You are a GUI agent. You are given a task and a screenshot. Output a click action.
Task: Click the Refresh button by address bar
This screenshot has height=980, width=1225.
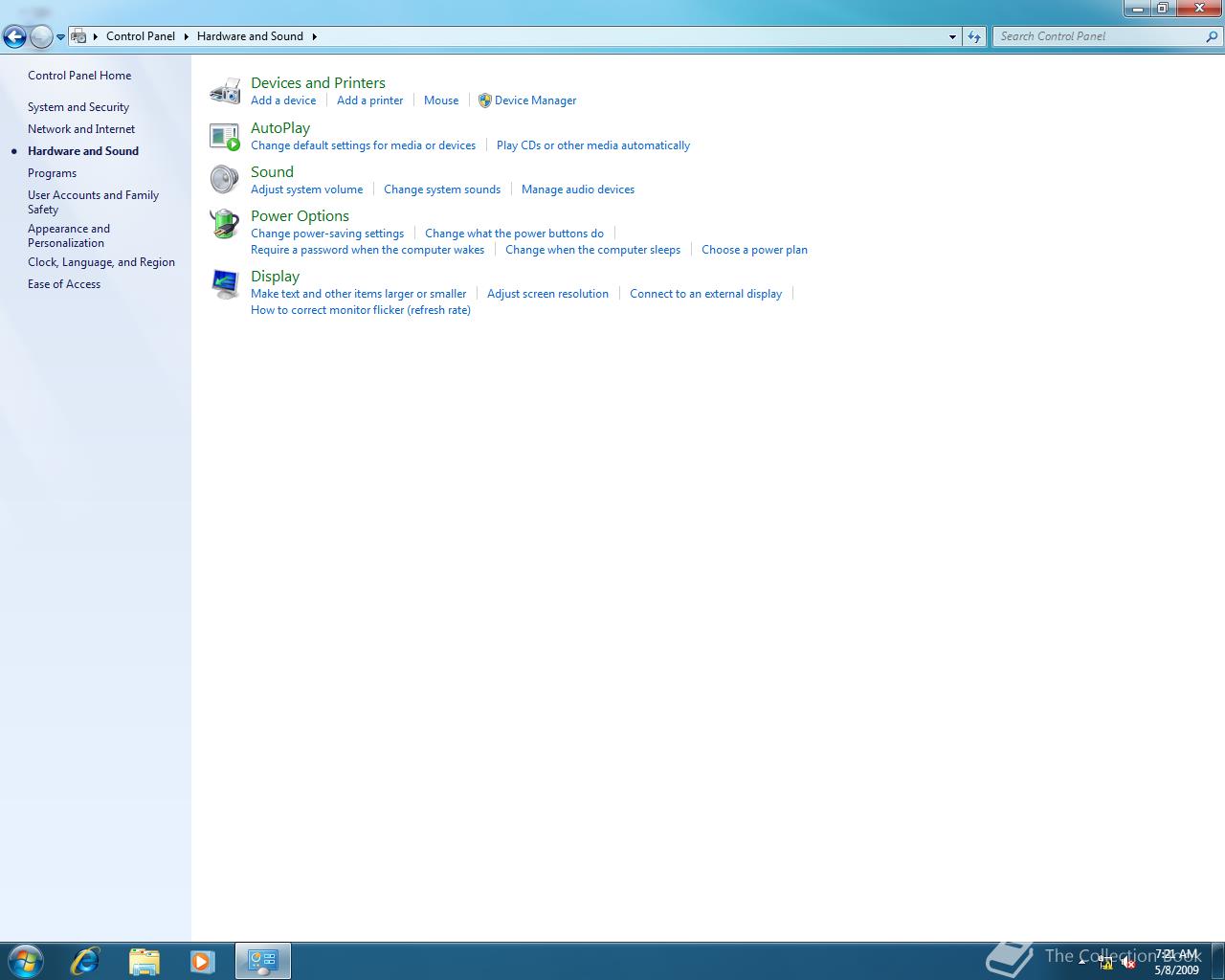click(x=974, y=36)
